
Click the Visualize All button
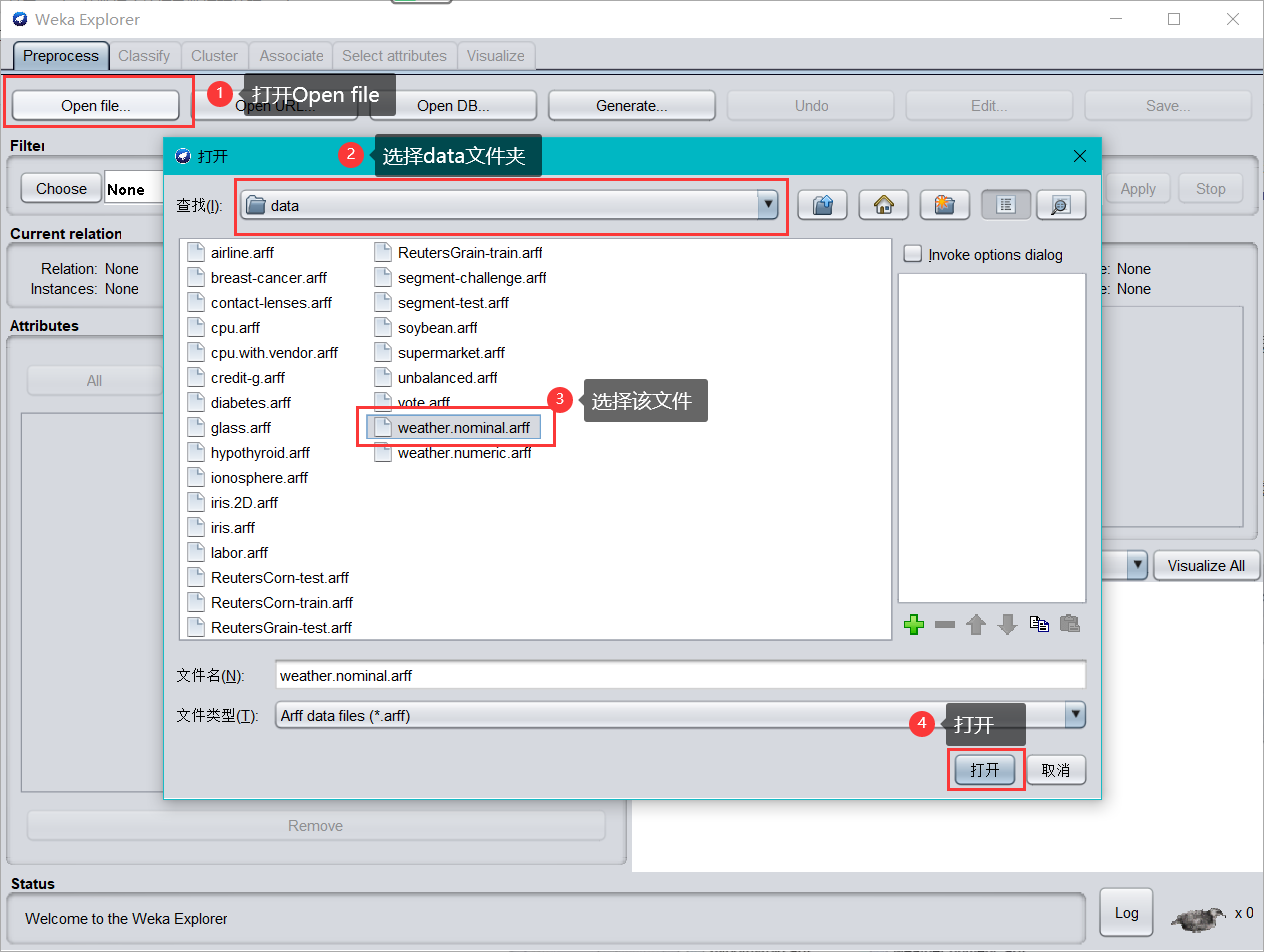tap(1206, 565)
